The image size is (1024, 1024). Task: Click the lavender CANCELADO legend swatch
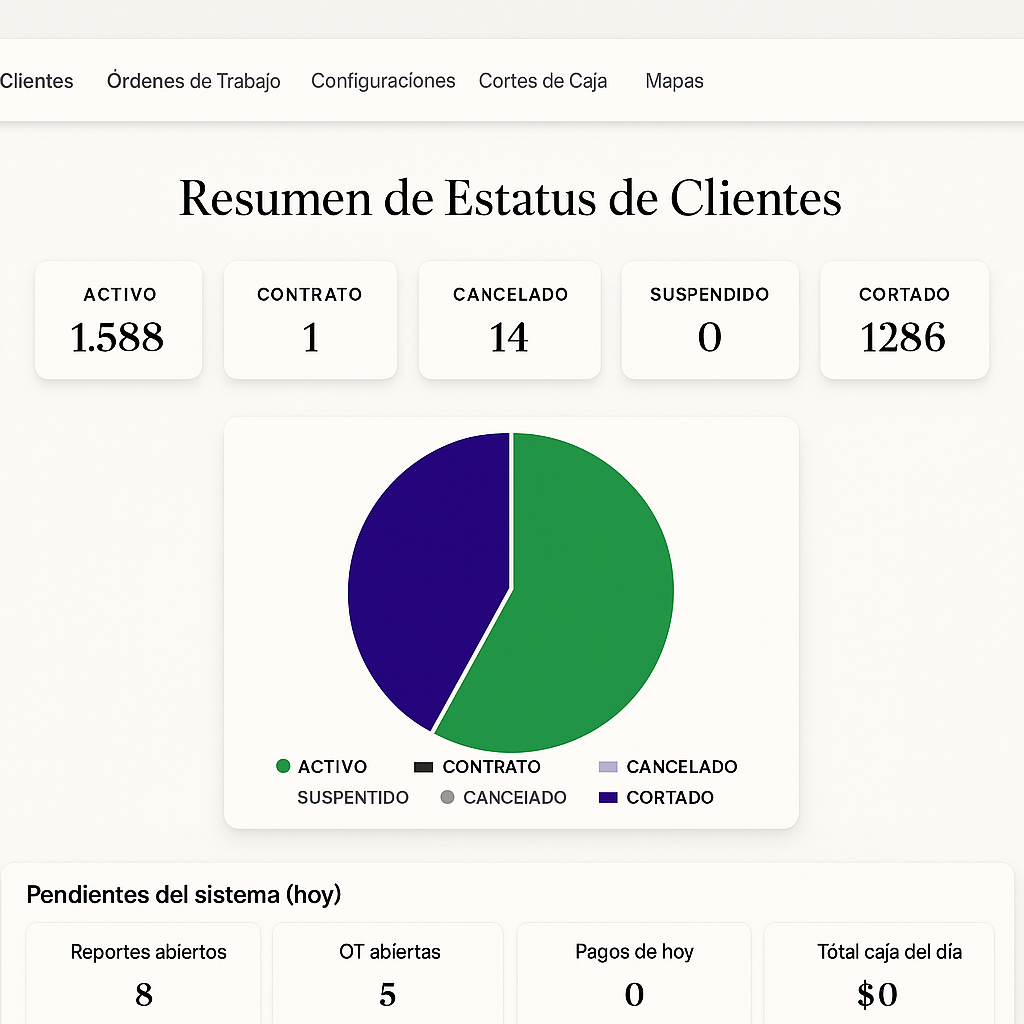(608, 767)
